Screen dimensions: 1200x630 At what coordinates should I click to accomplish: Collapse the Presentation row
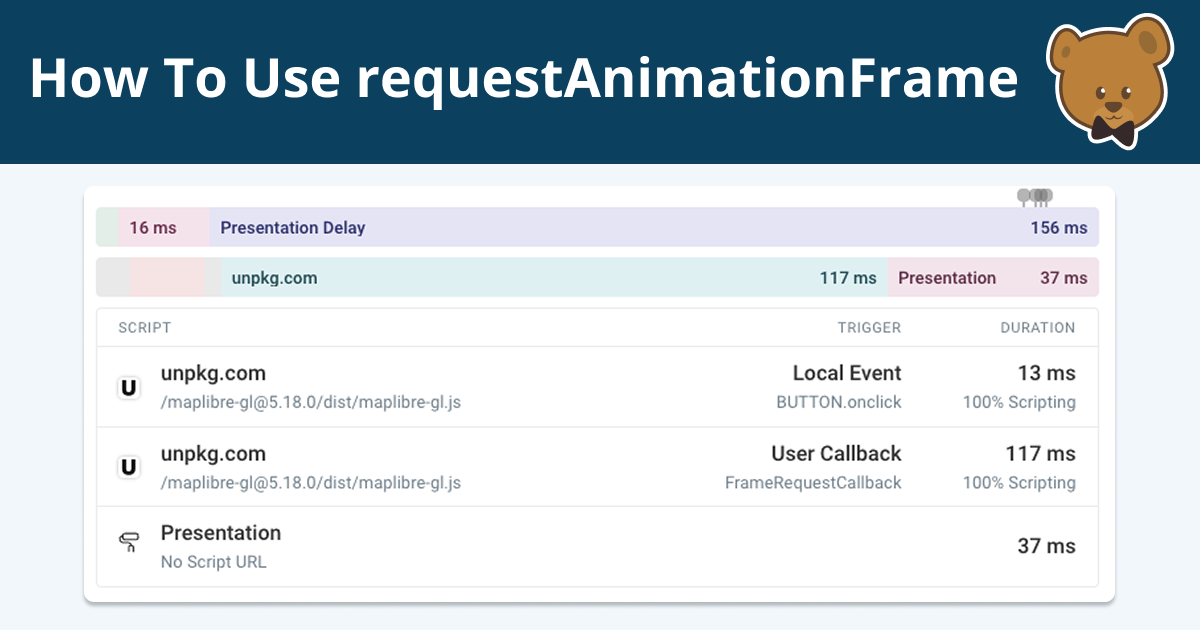tap(600, 545)
